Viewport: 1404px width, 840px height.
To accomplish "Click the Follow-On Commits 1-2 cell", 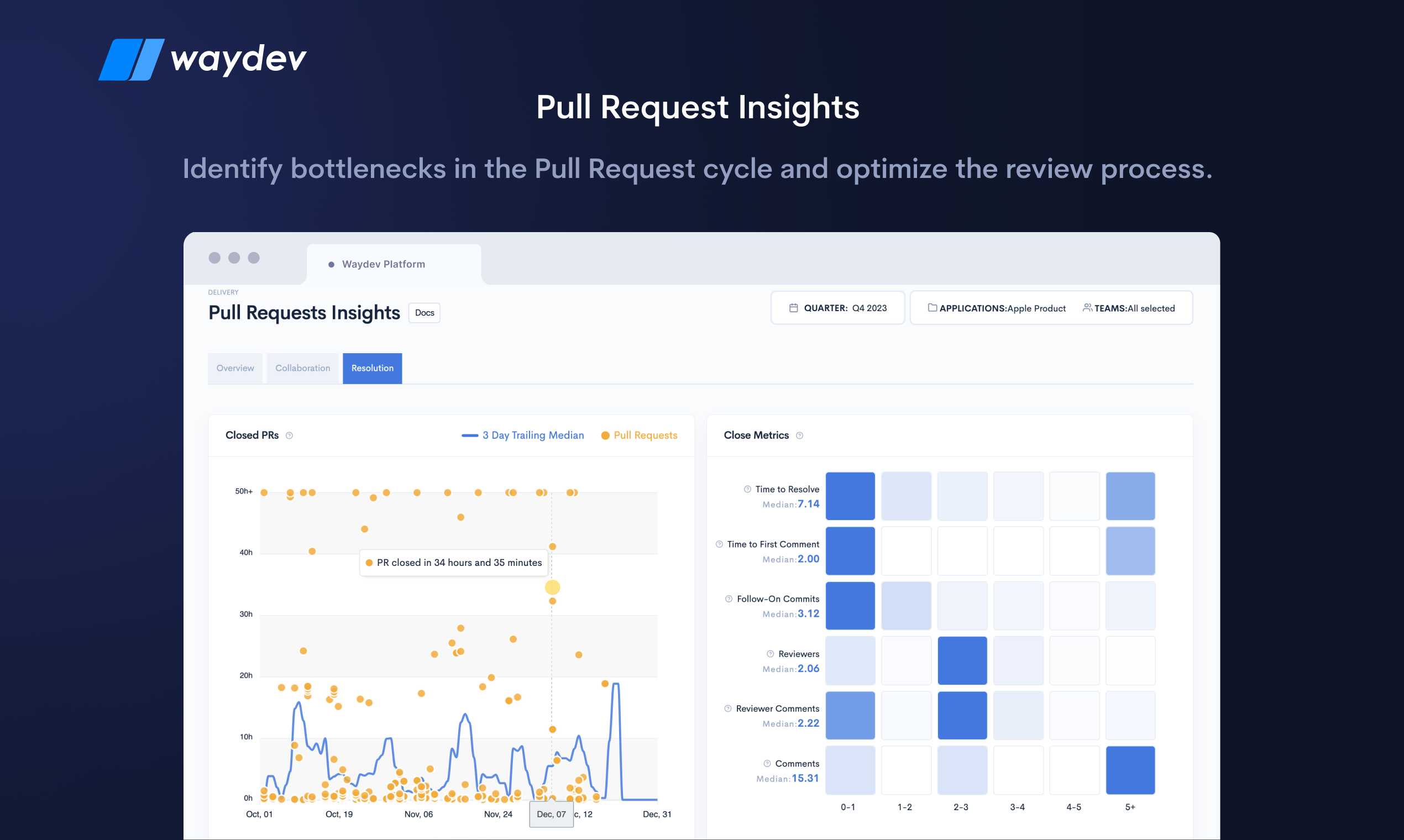I will click(906, 606).
